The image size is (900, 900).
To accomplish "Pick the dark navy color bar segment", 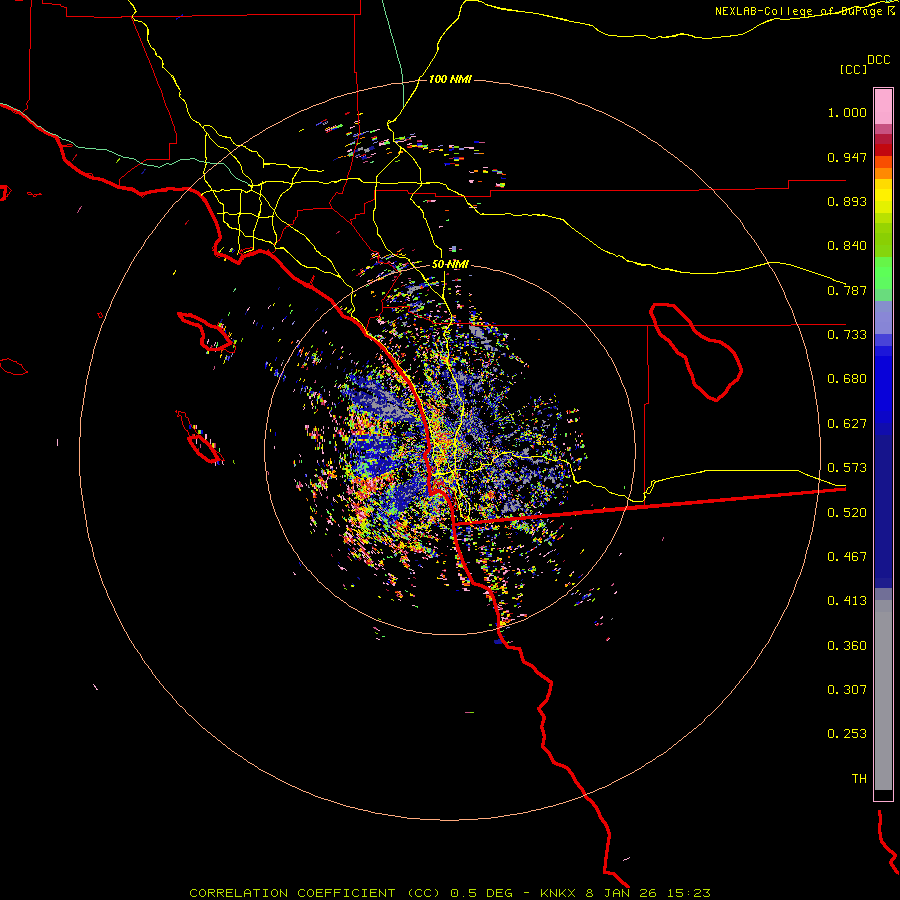I will point(883,505).
